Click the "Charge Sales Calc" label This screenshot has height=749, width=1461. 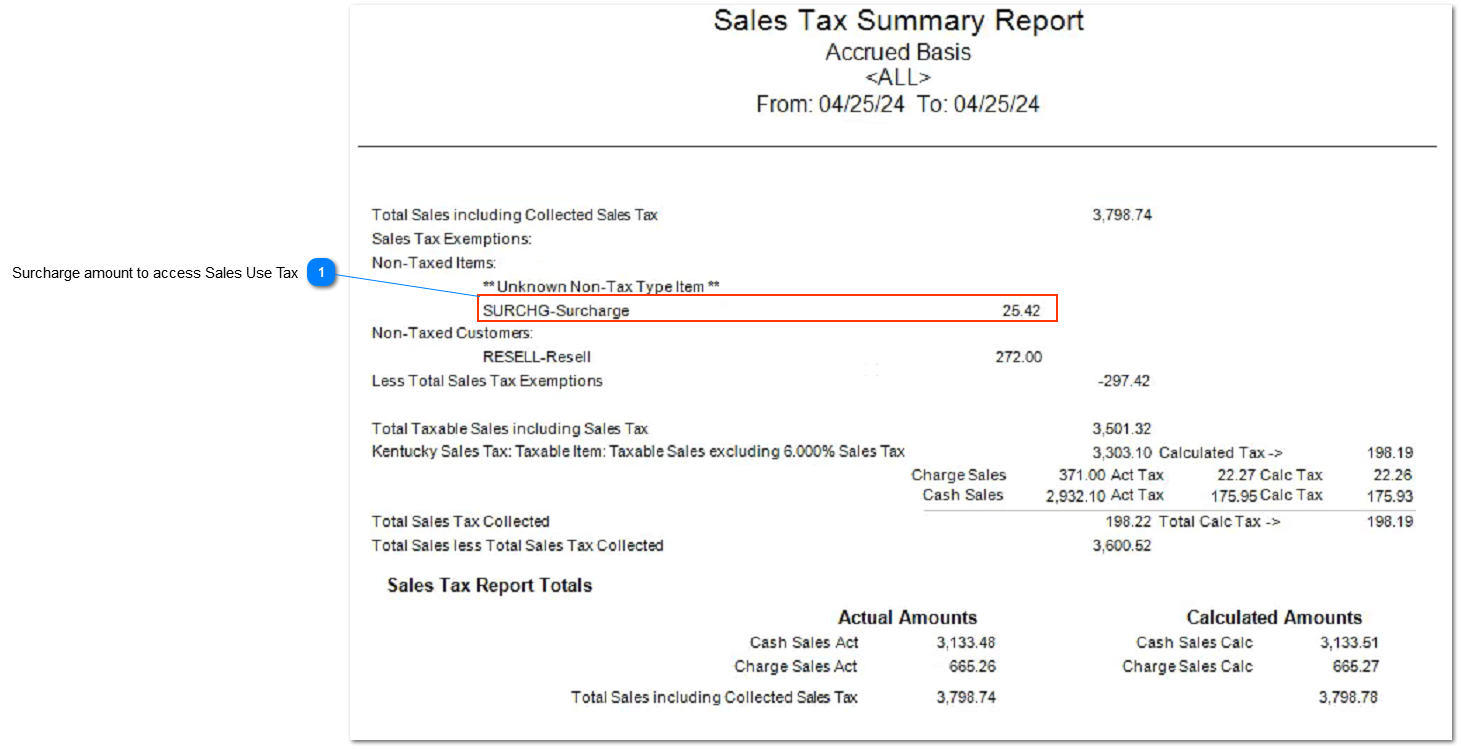click(x=1187, y=667)
